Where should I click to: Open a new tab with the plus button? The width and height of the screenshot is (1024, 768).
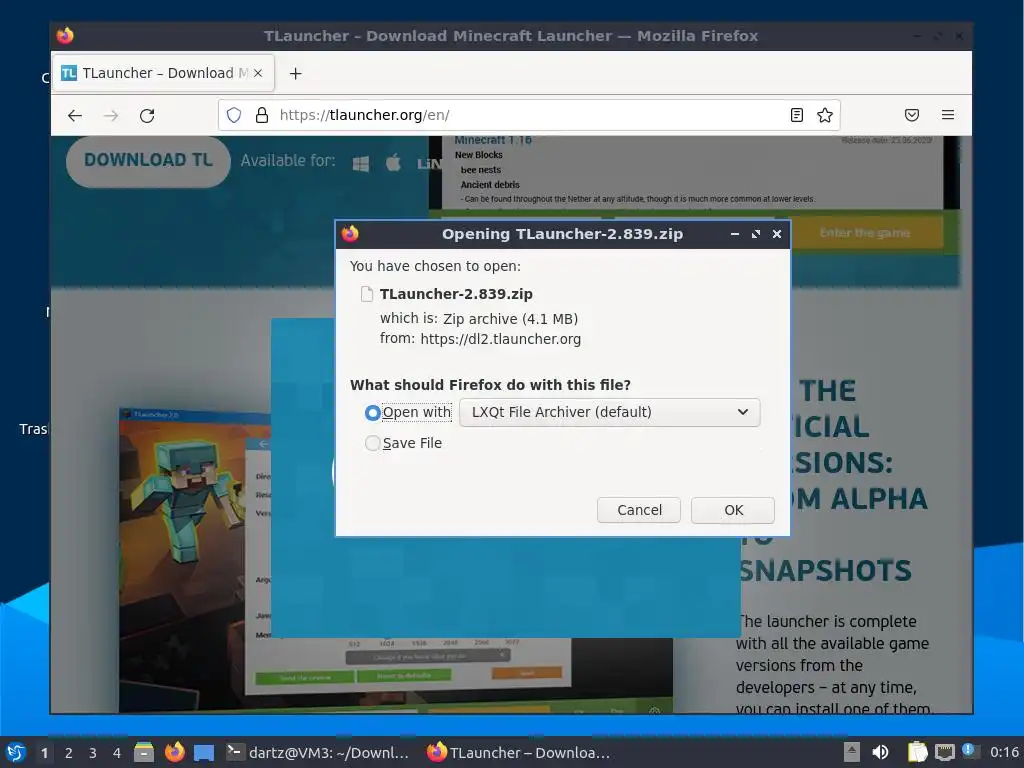pos(295,74)
